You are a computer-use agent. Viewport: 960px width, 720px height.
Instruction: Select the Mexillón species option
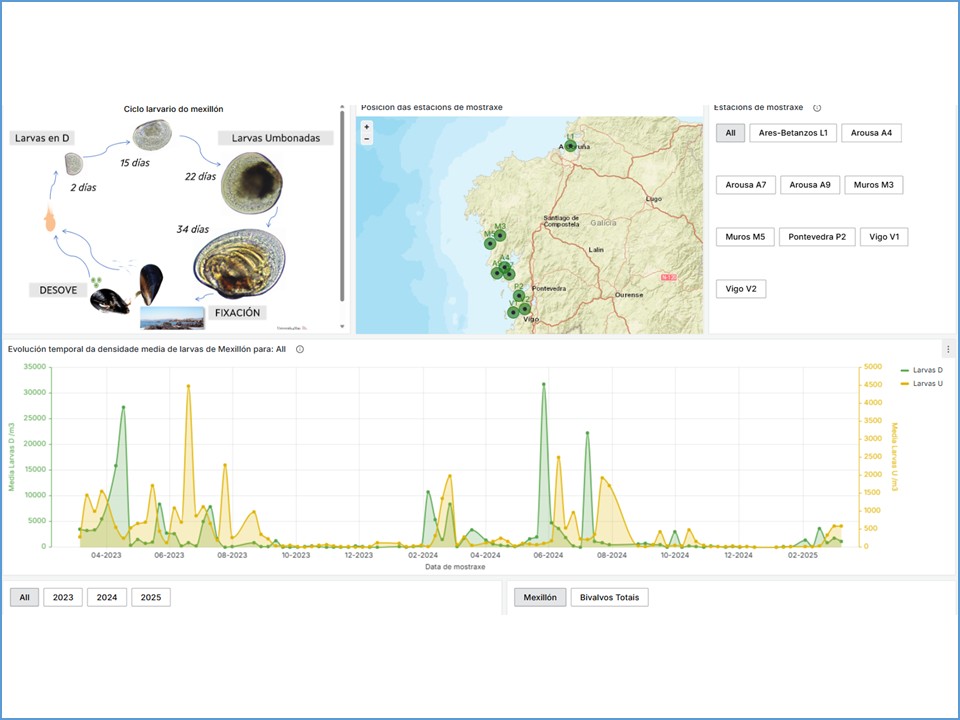click(x=540, y=597)
